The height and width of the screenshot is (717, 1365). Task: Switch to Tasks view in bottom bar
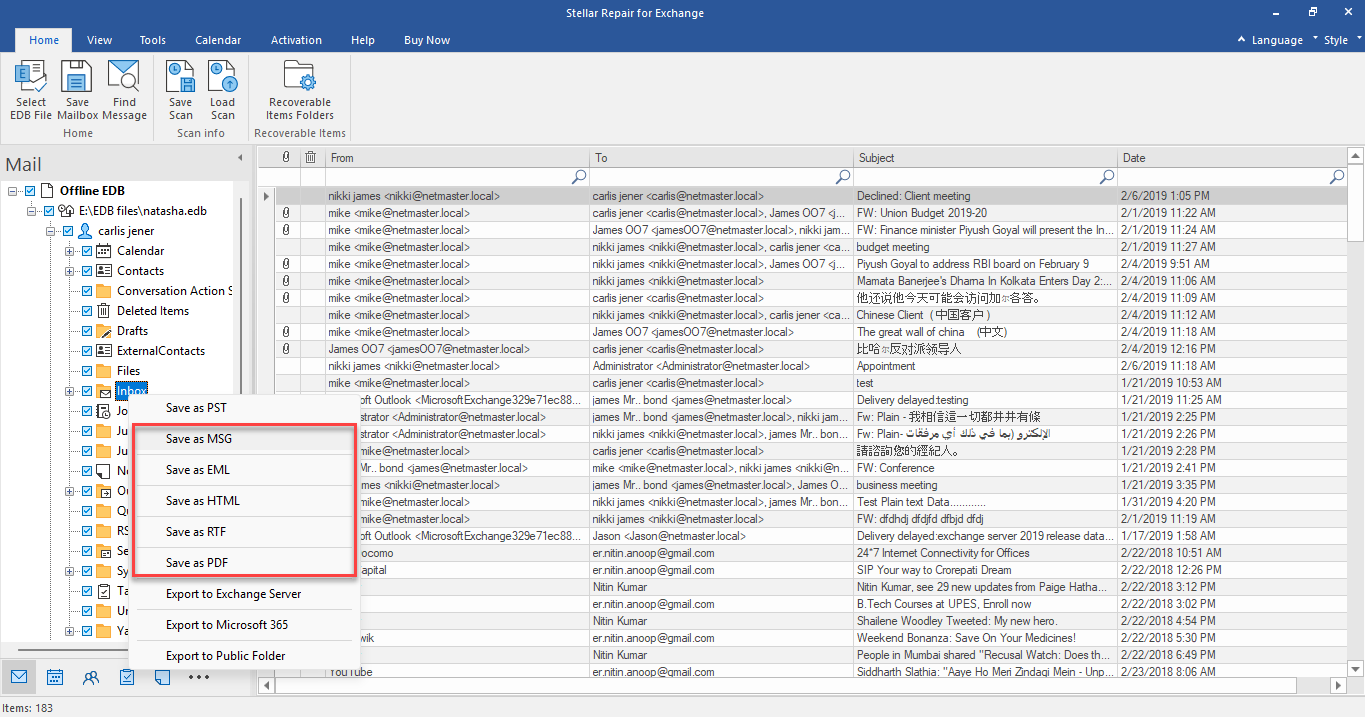point(127,677)
